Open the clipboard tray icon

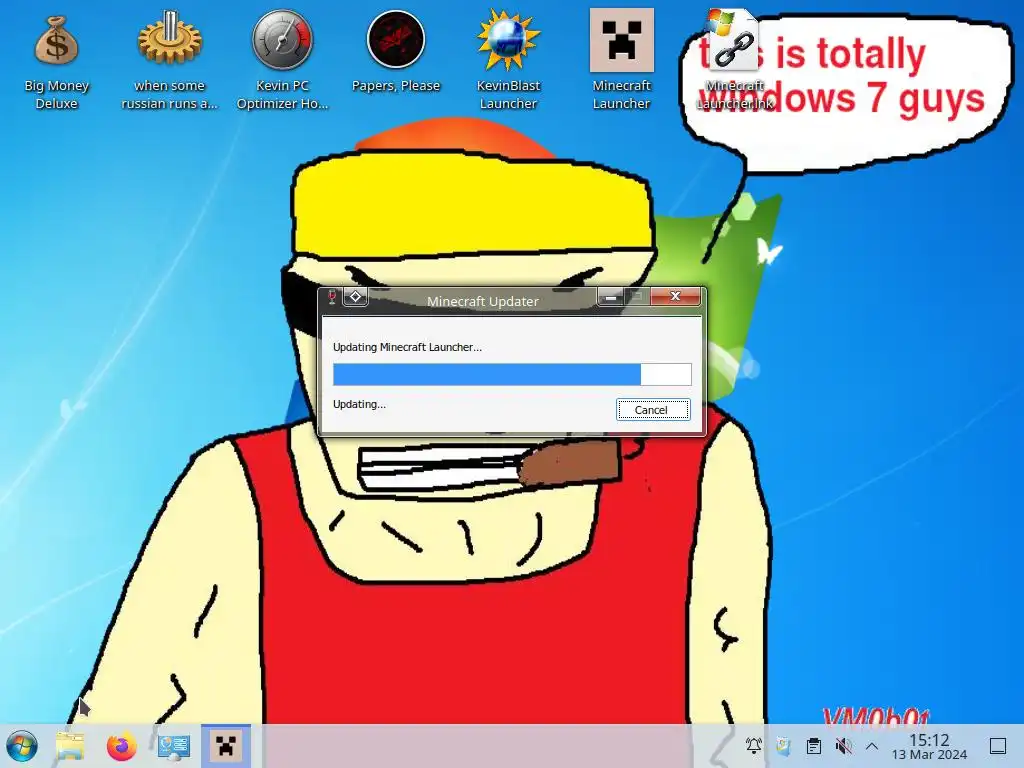[814, 745]
